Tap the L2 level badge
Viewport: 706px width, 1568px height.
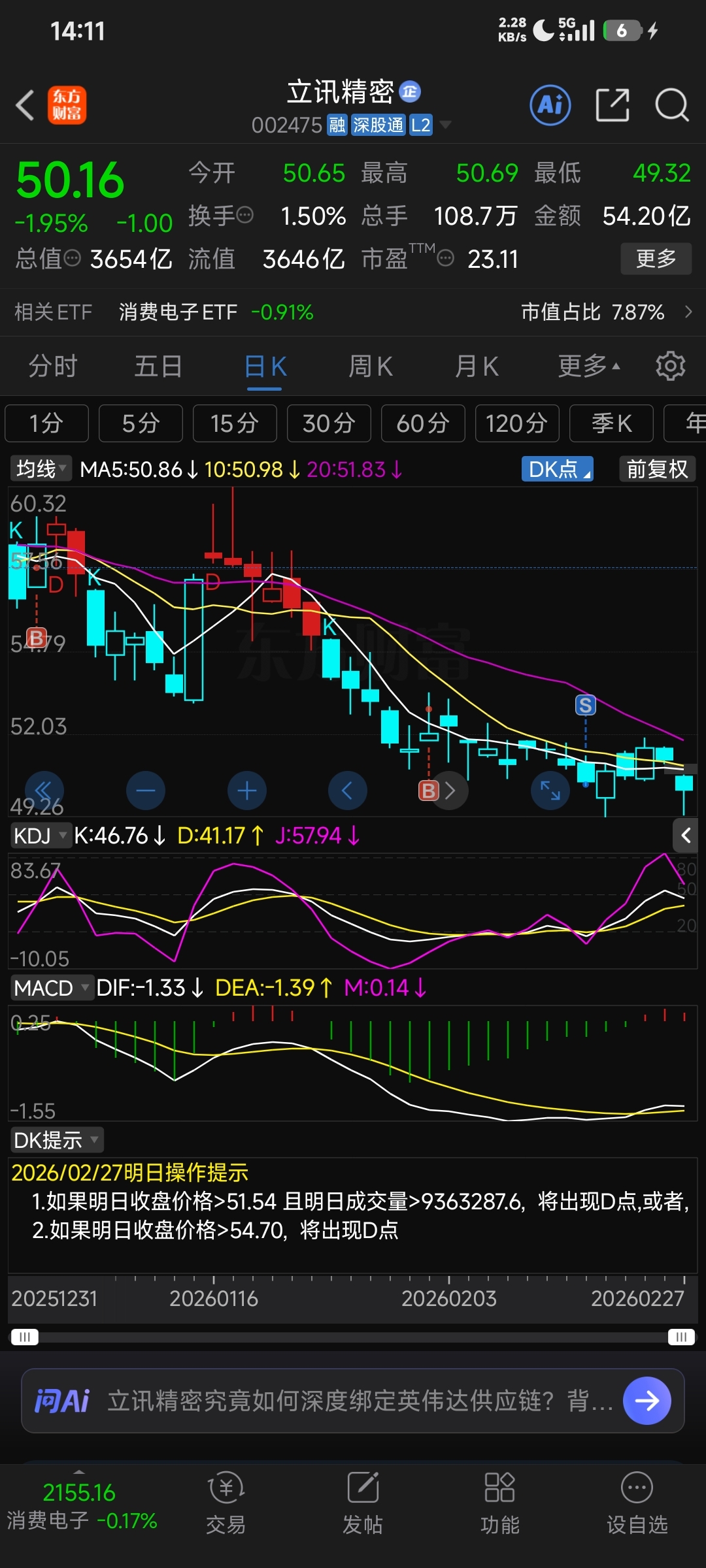[420, 125]
